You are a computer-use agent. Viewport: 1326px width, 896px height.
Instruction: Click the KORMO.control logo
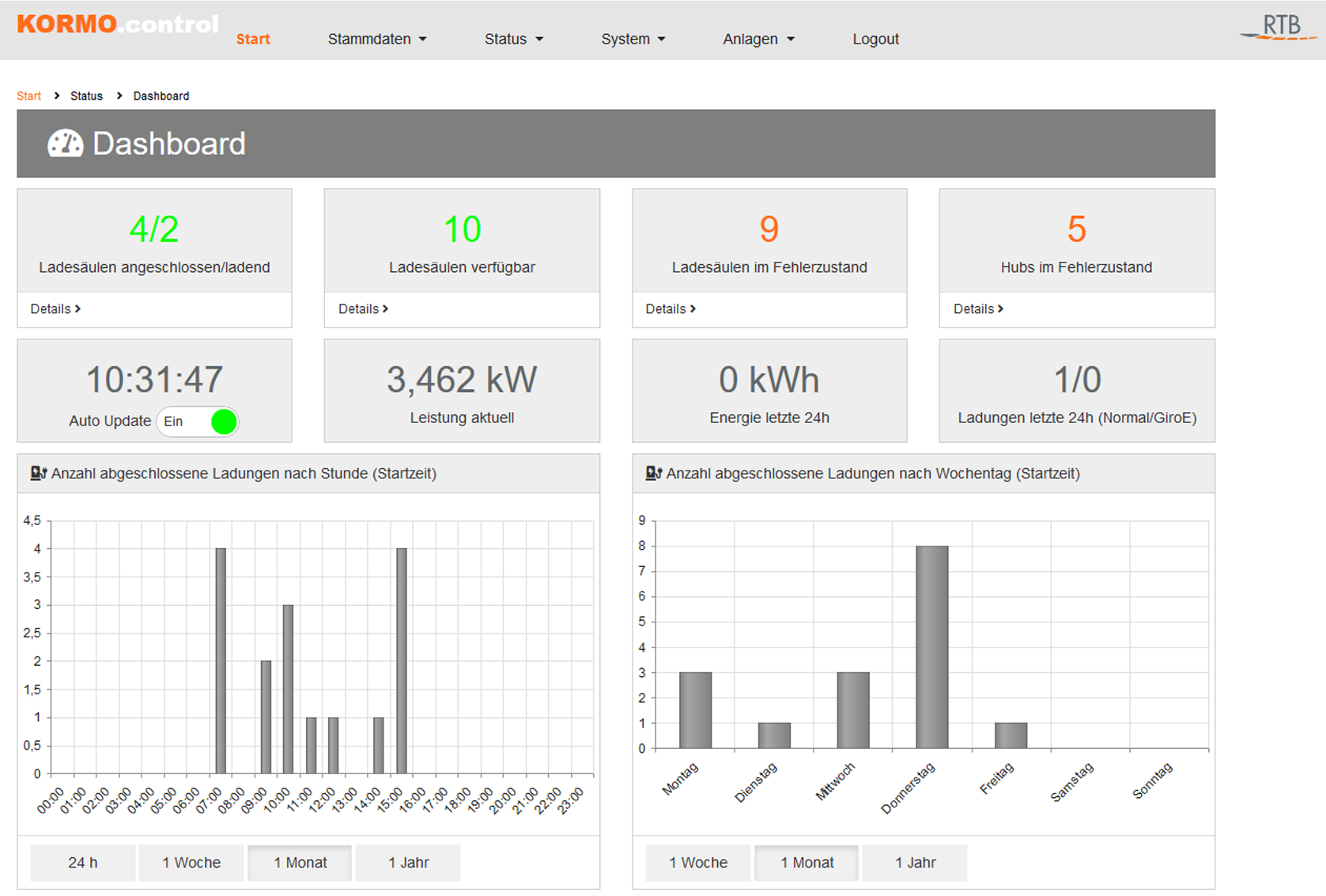[x=118, y=25]
